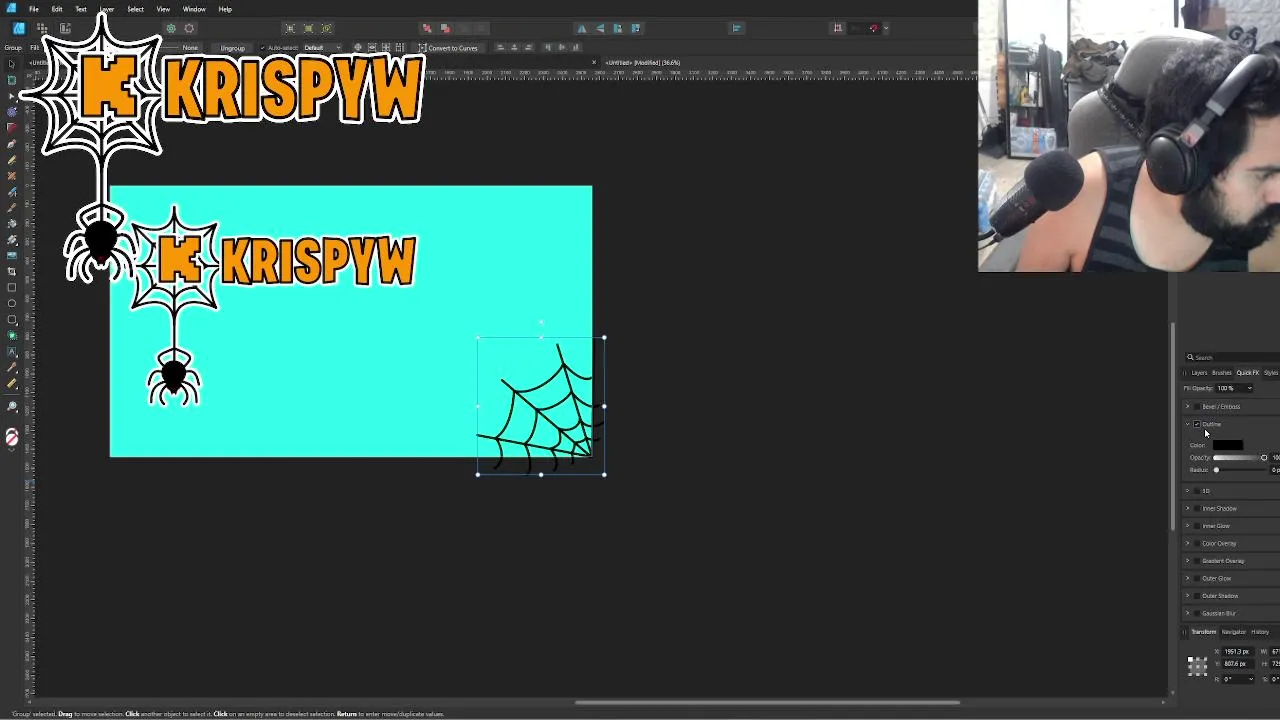Adjust the Outline Radius slider
Viewport: 1280px width, 720px height.
pyautogui.click(x=1240, y=470)
